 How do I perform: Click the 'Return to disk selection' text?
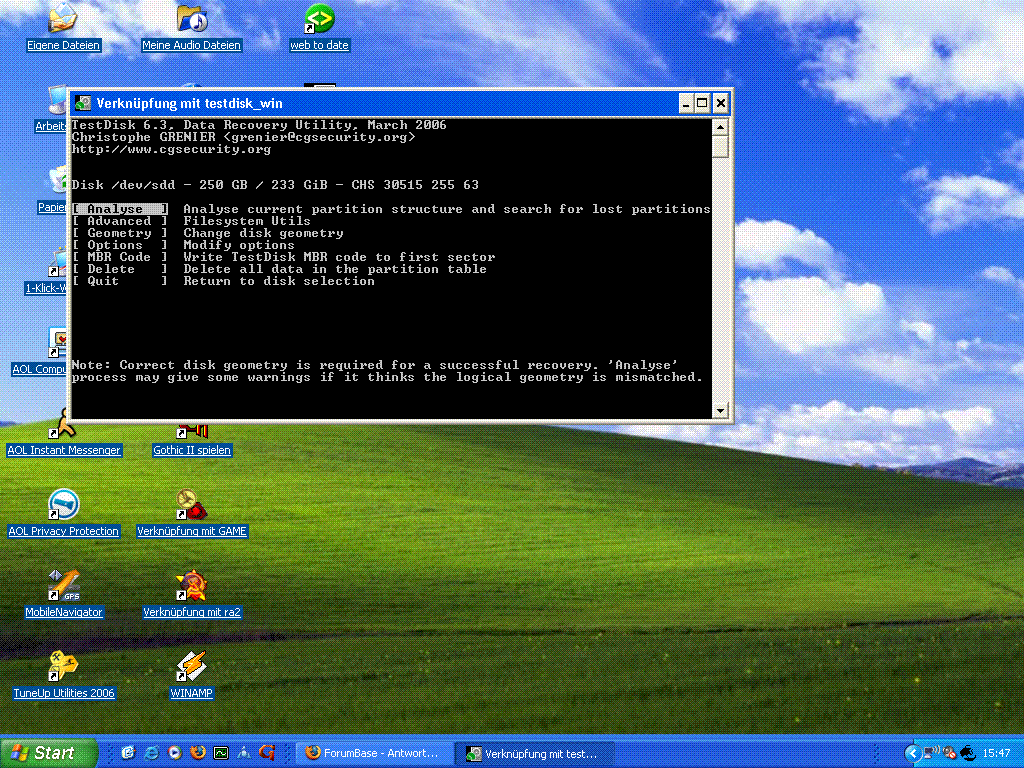point(279,281)
